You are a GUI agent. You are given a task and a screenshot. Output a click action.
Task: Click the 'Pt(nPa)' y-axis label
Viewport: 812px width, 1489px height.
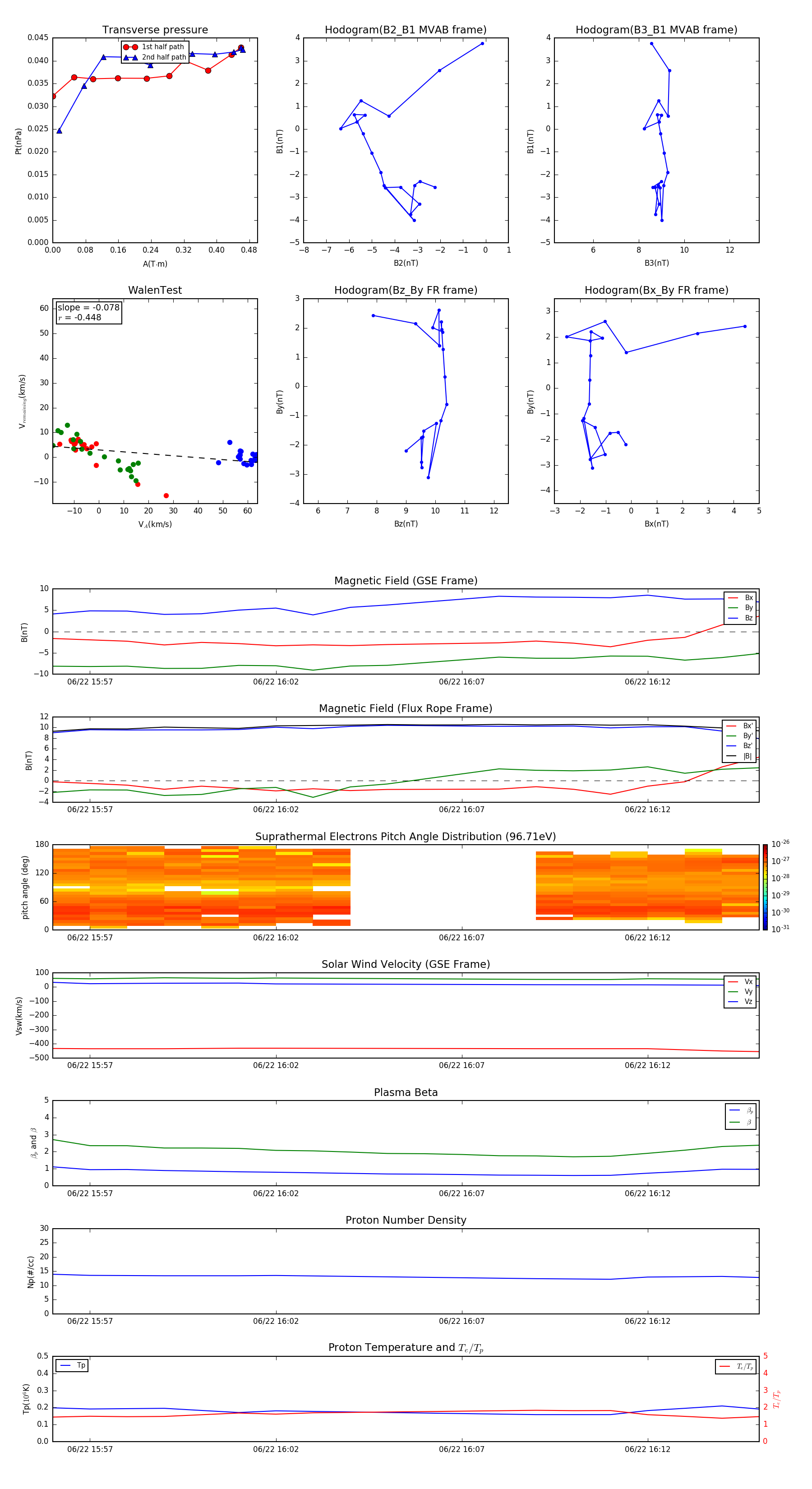pos(18,140)
